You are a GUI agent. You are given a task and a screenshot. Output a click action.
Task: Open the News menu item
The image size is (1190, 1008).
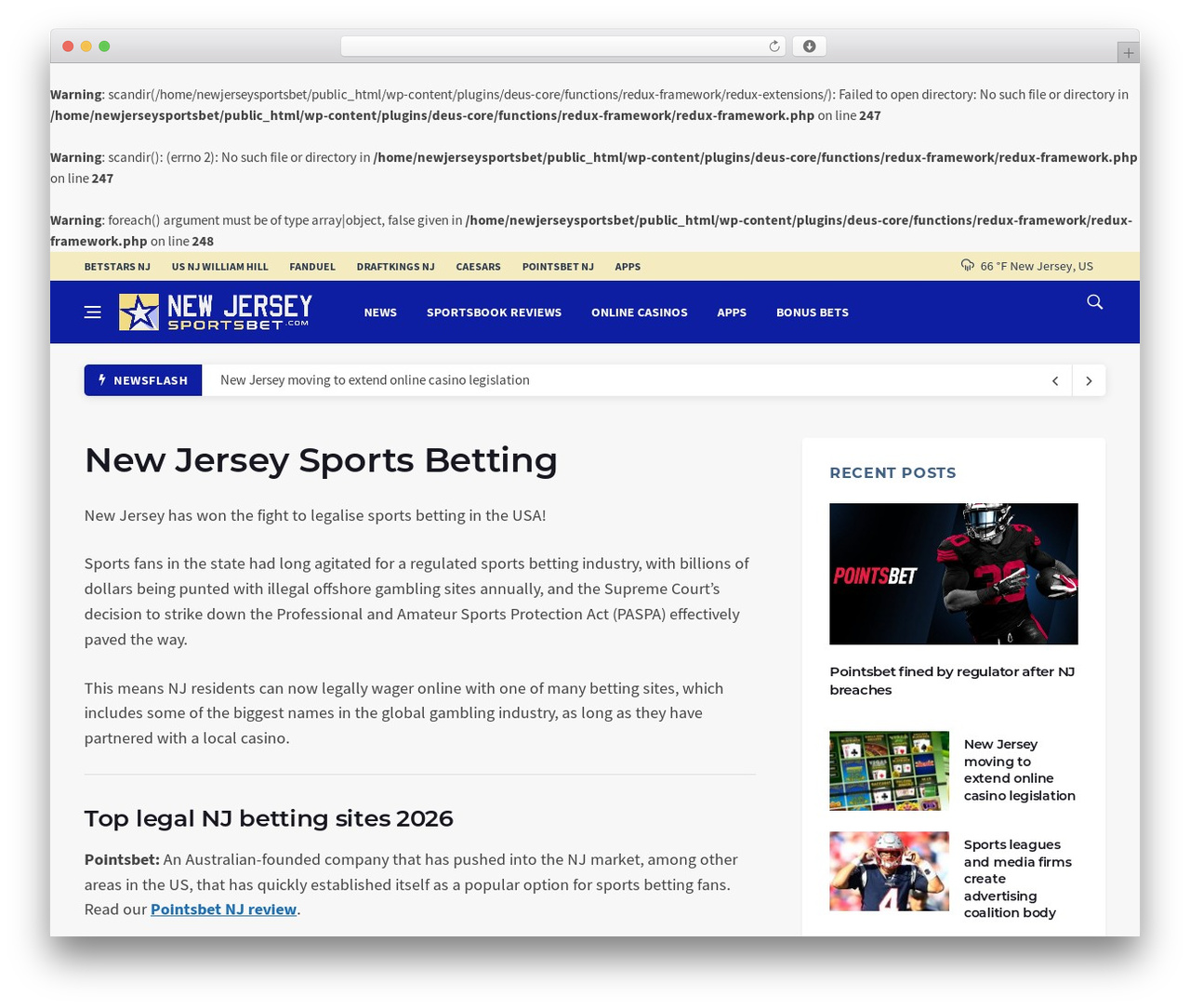(x=380, y=312)
